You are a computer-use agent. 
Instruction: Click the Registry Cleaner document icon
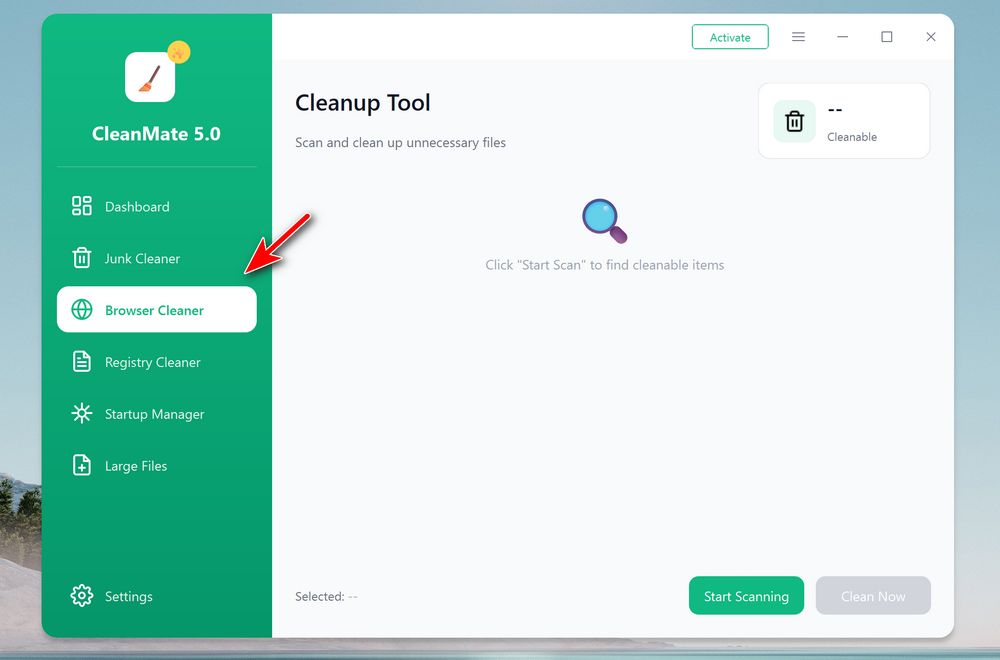(x=81, y=362)
